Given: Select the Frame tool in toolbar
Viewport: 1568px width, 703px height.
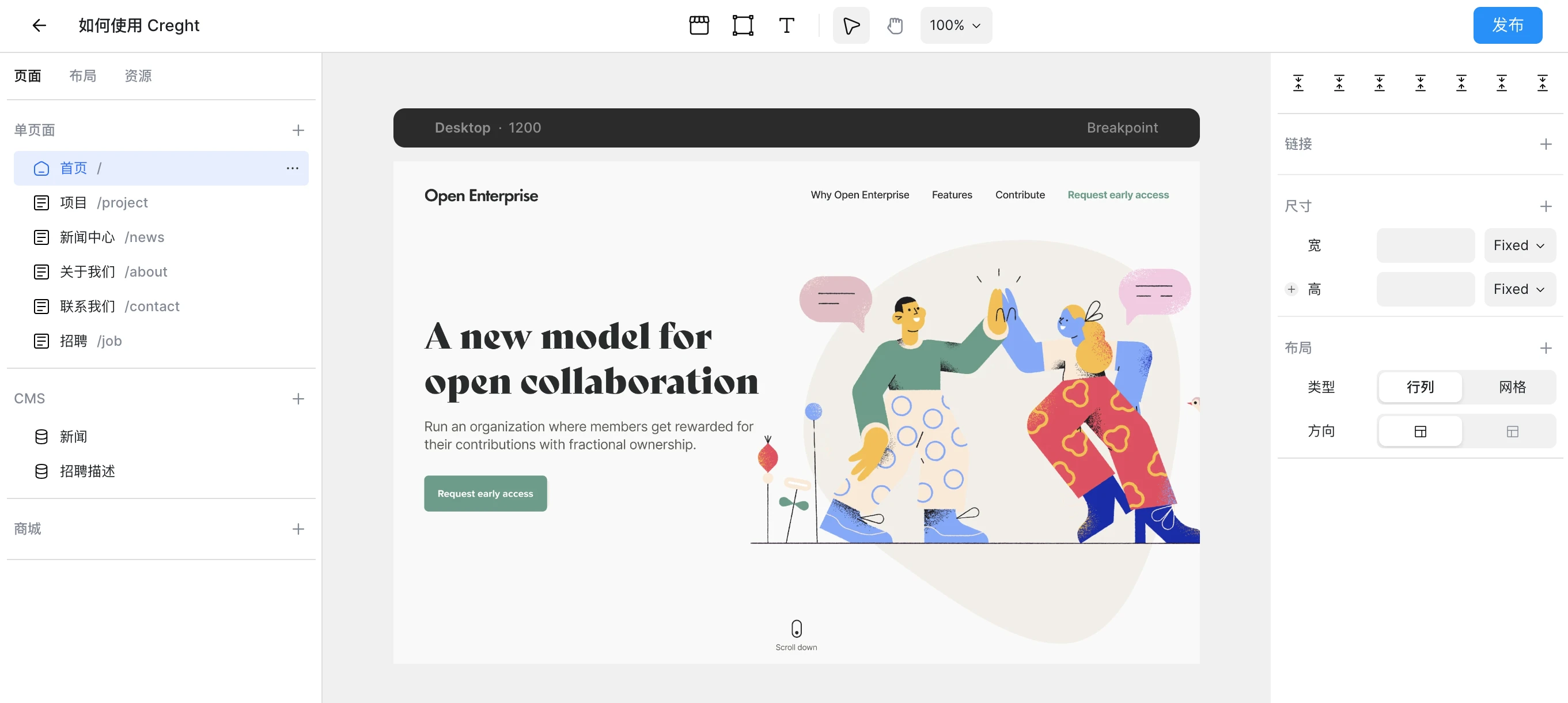Looking at the screenshot, I should point(743,25).
